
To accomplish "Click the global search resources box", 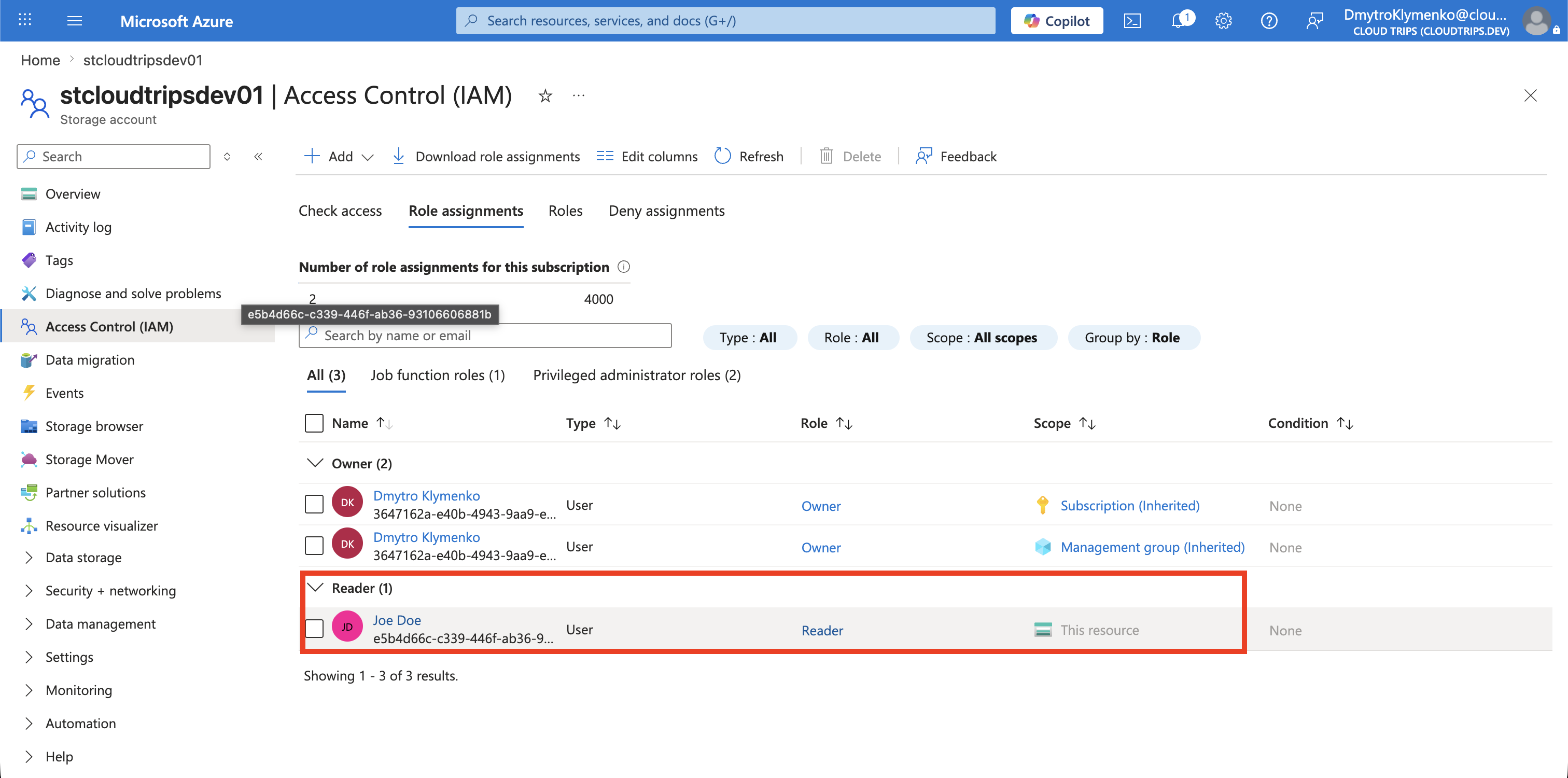I will (725, 21).
